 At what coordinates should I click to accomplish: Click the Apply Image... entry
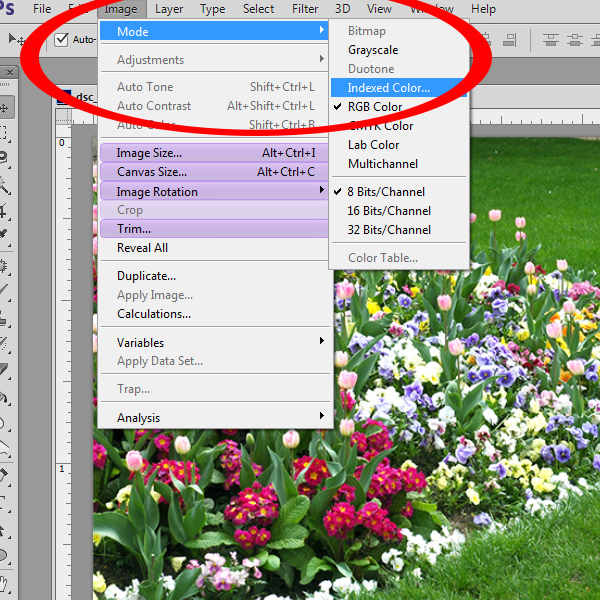[214, 295]
